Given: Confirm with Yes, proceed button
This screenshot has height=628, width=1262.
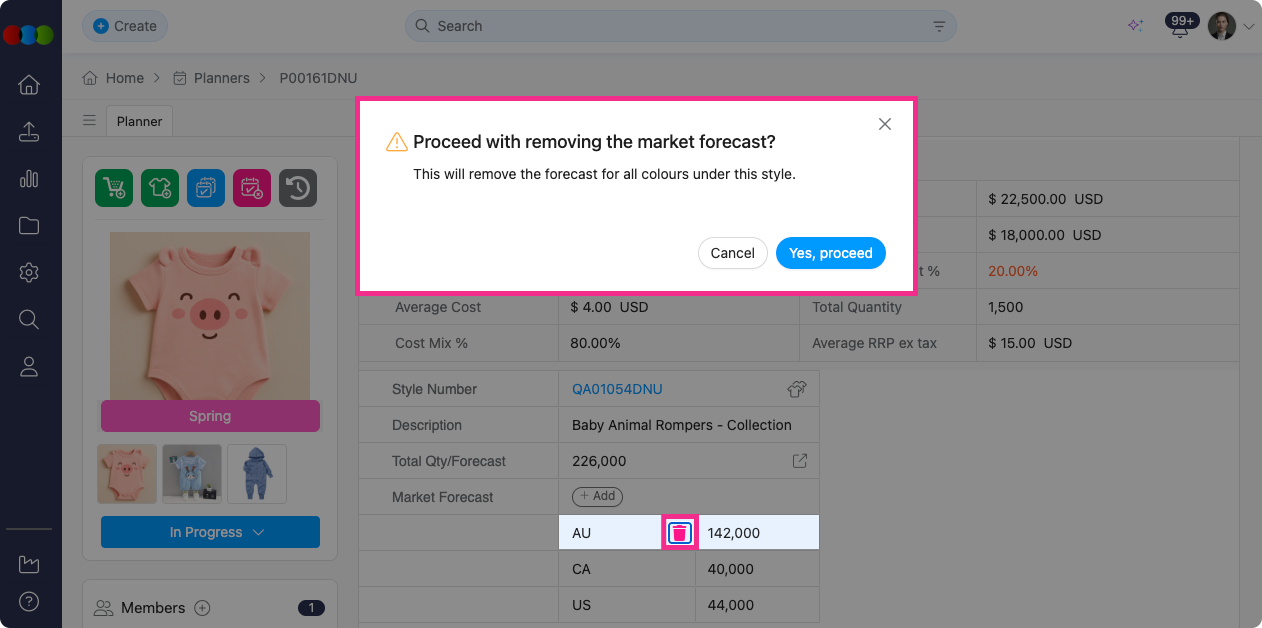Looking at the screenshot, I should (x=830, y=253).
